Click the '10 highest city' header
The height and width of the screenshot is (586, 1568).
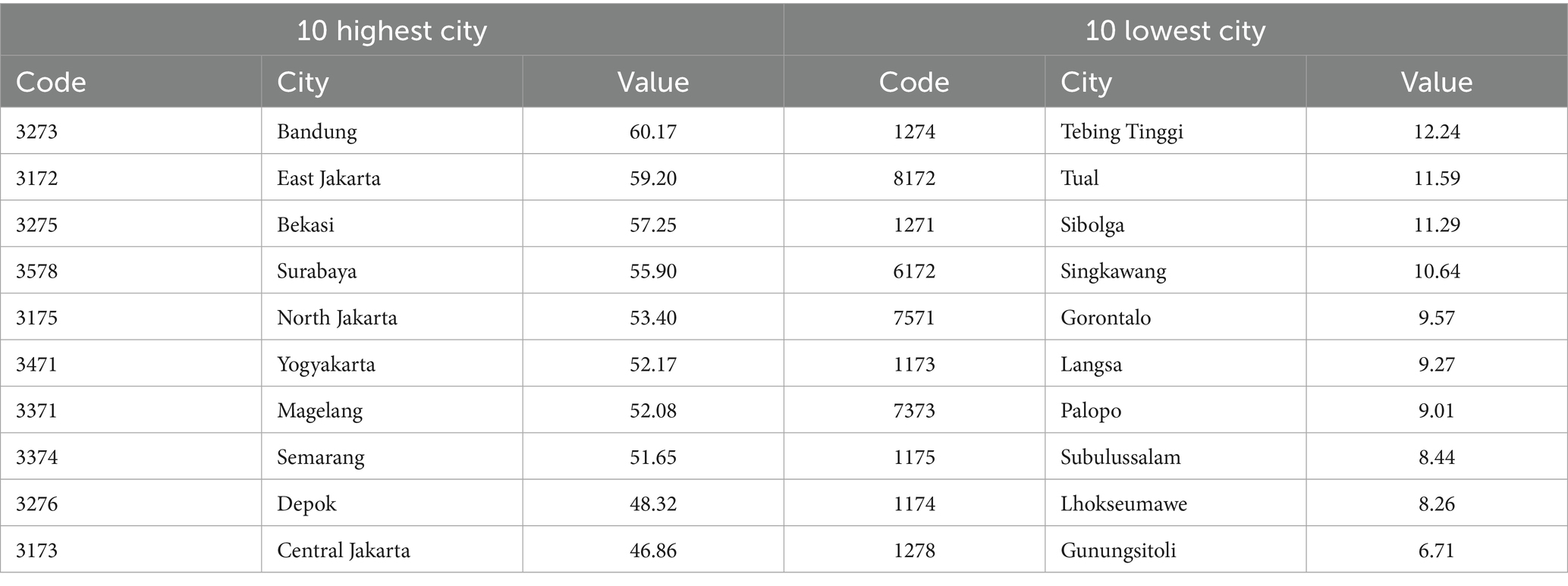[391, 31]
